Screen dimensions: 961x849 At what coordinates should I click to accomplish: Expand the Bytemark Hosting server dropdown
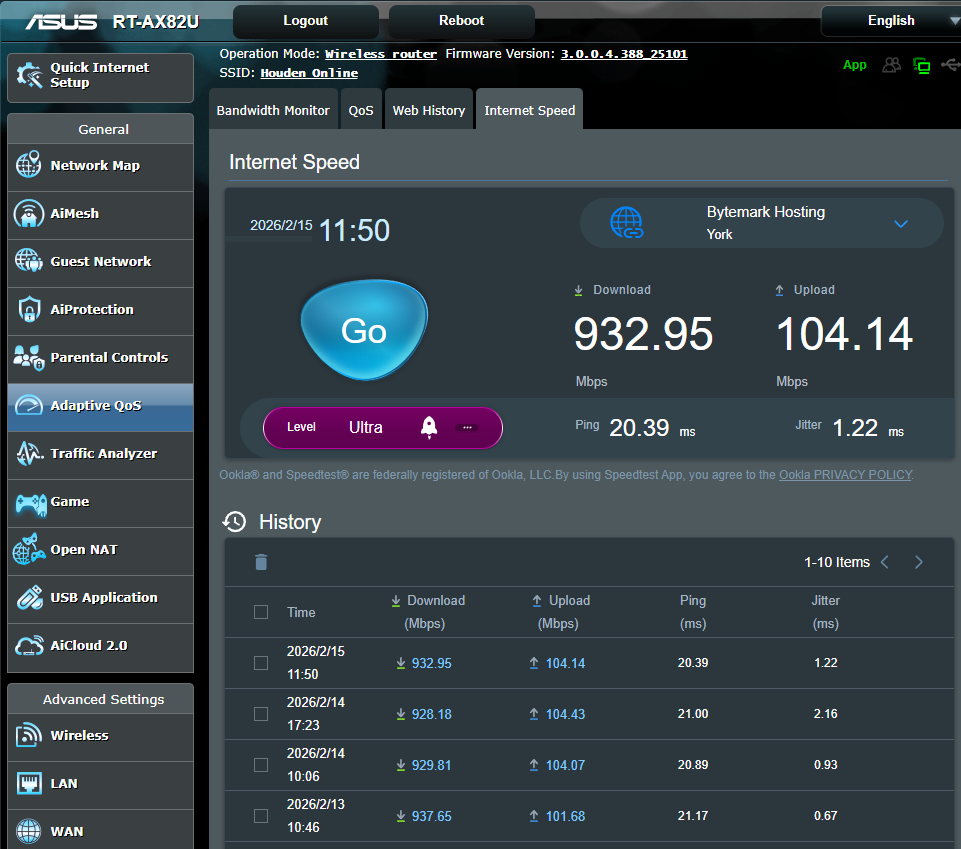[x=761, y=223]
